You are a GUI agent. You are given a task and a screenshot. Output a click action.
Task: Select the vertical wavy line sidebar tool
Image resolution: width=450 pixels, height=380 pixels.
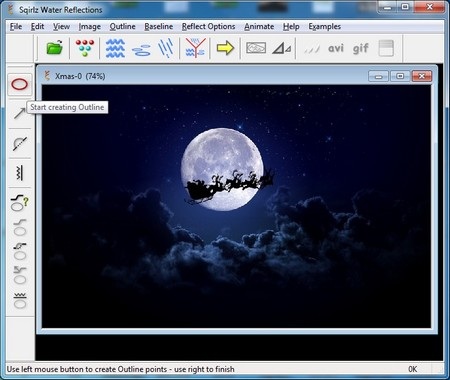click(x=19, y=173)
